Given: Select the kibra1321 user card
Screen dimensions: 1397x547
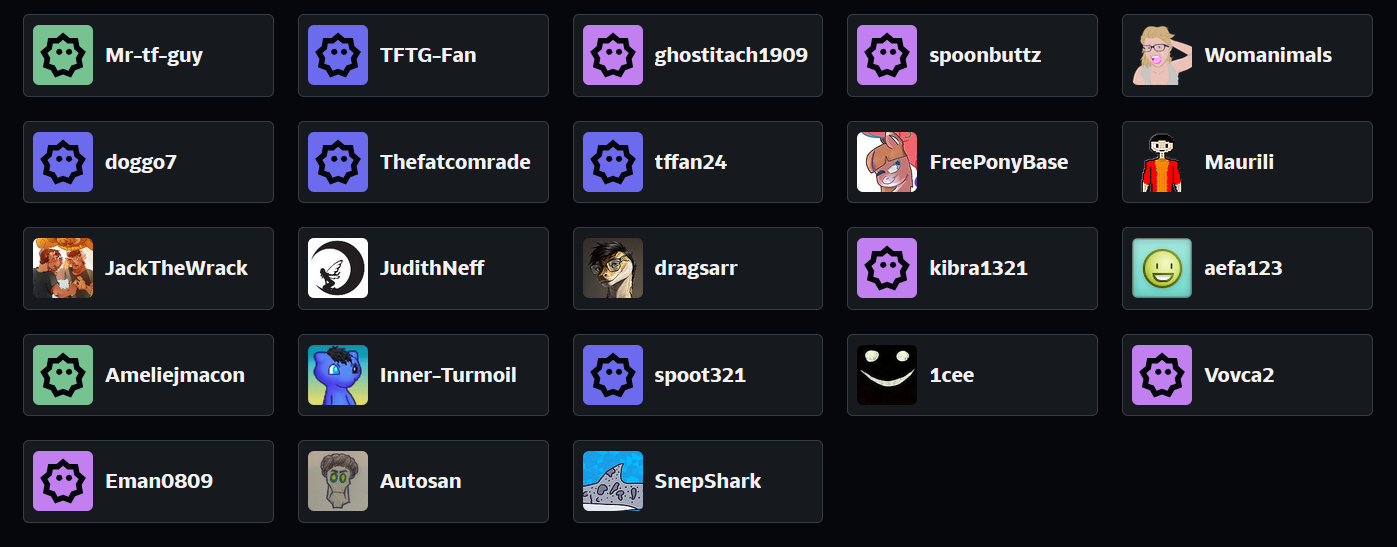Looking at the screenshot, I should coord(972,268).
